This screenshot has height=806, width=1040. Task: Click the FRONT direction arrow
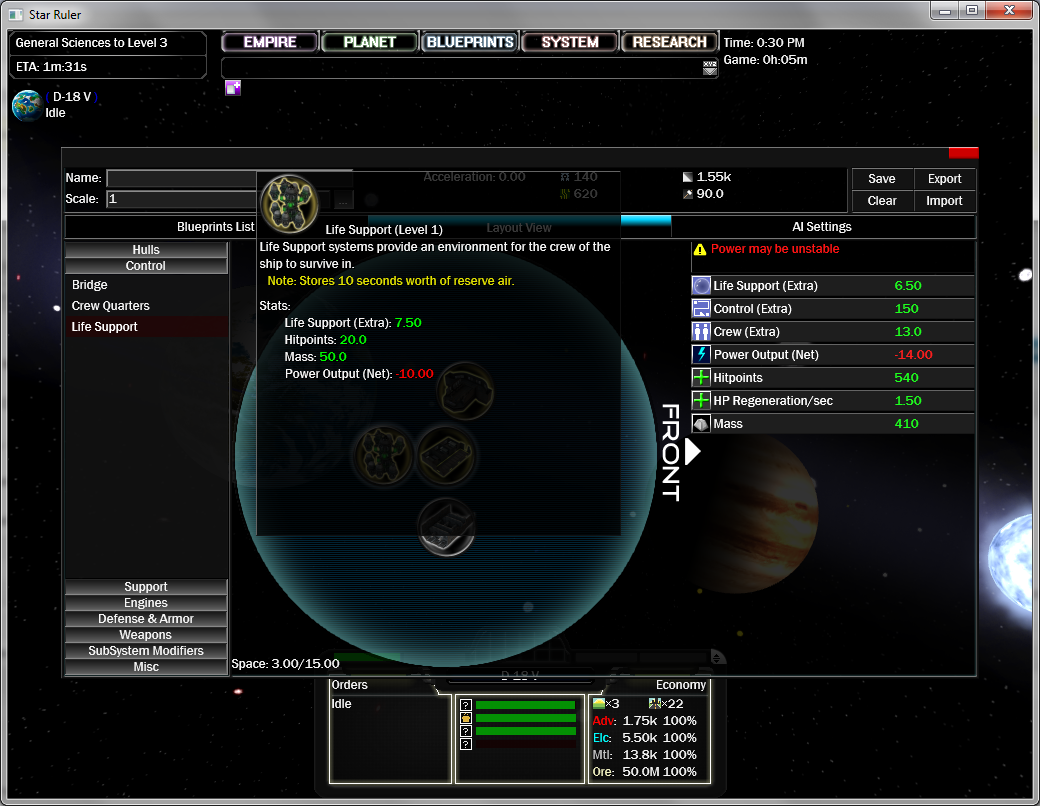coord(692,452)
